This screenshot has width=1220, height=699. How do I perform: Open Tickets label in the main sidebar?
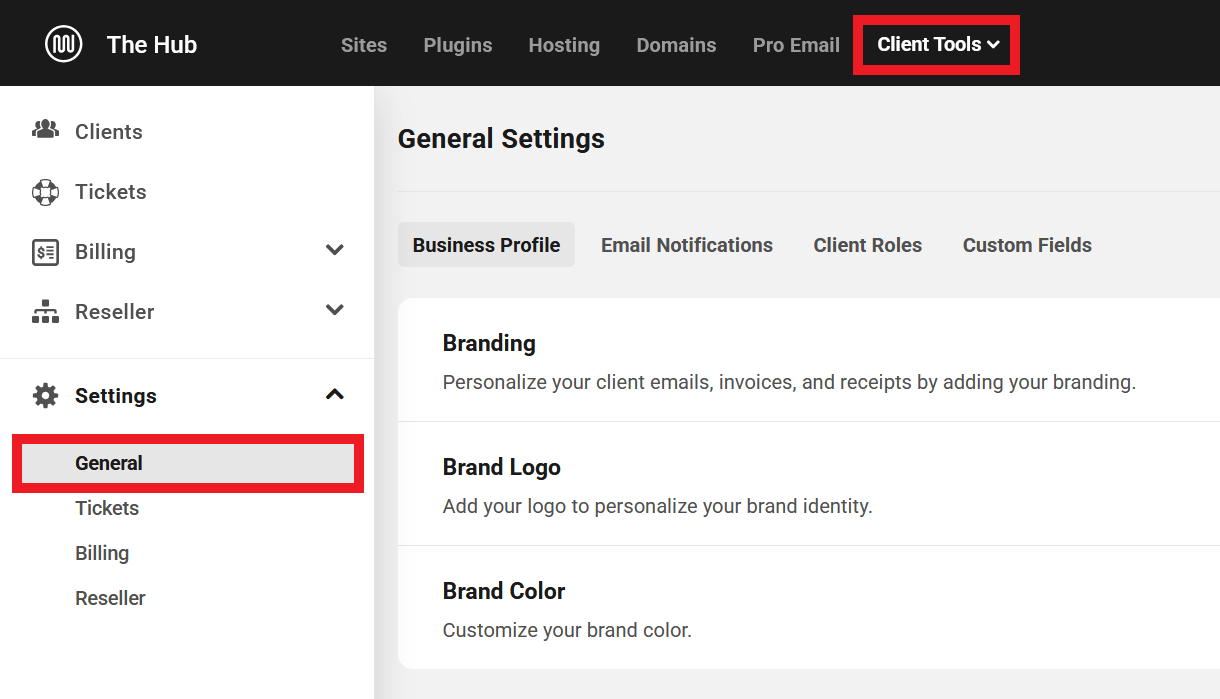click(110, 192)
